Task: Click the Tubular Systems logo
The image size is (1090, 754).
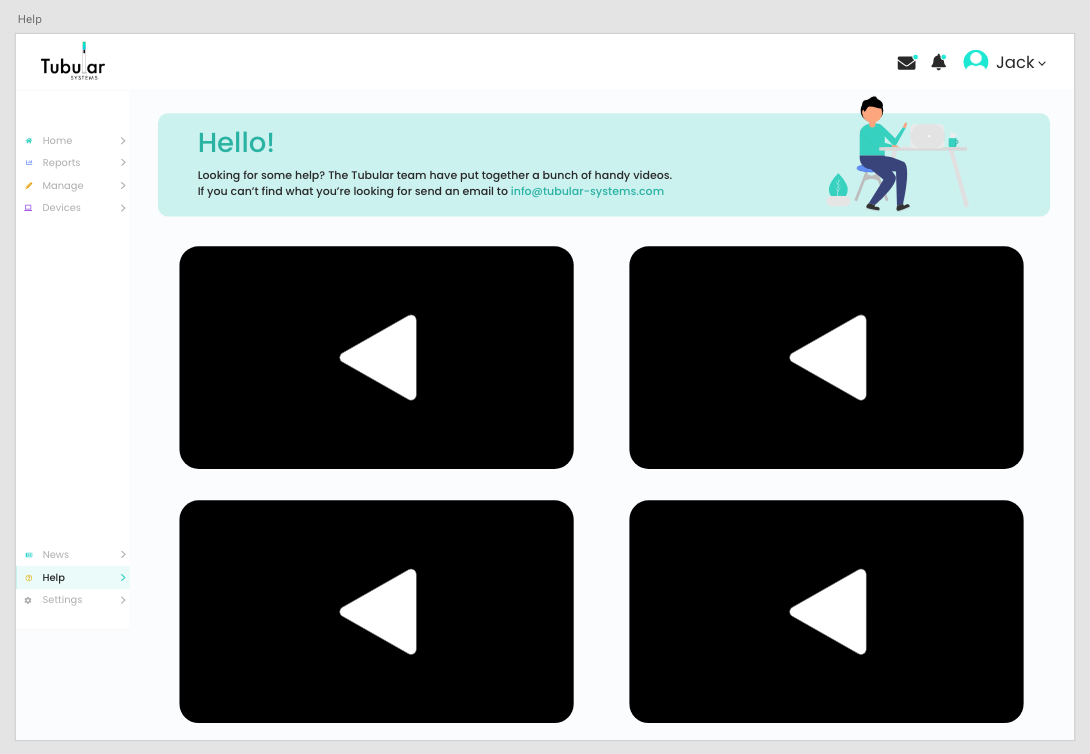Action: coord(72,64)
